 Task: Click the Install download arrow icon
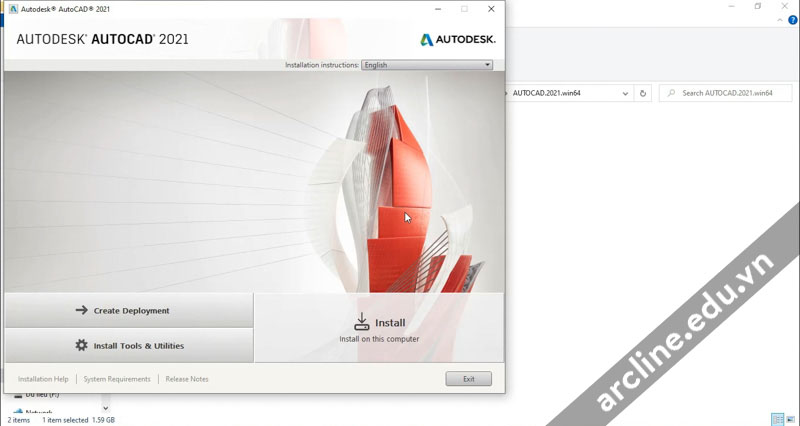tap(362, 322)
